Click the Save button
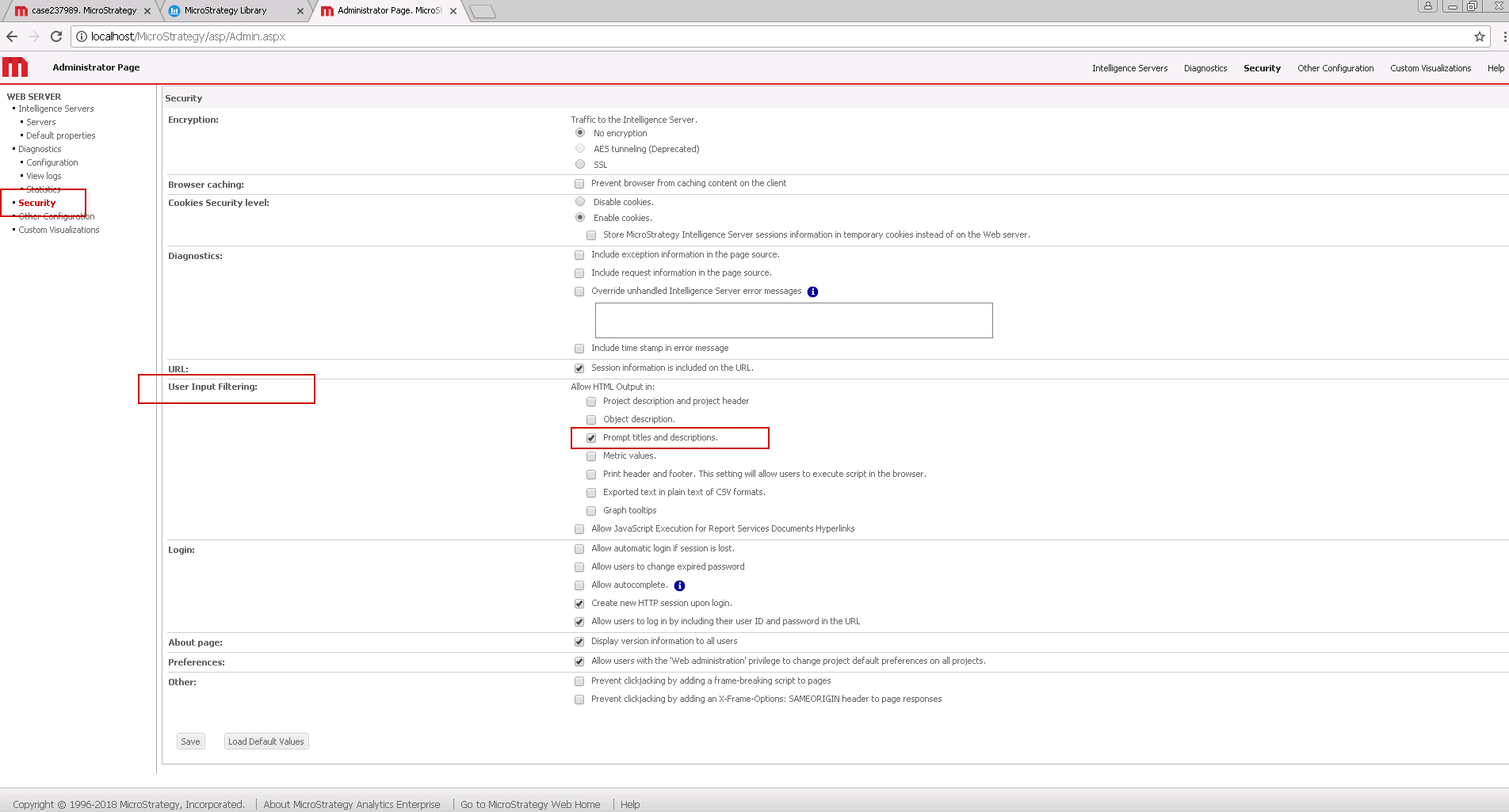1509x812 pixels. pyautogui.click(x=190, y=741)
